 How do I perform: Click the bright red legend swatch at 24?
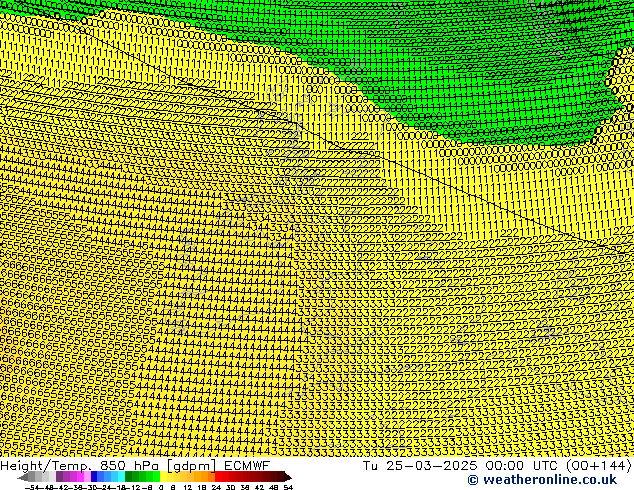click(x=219, y=477)
